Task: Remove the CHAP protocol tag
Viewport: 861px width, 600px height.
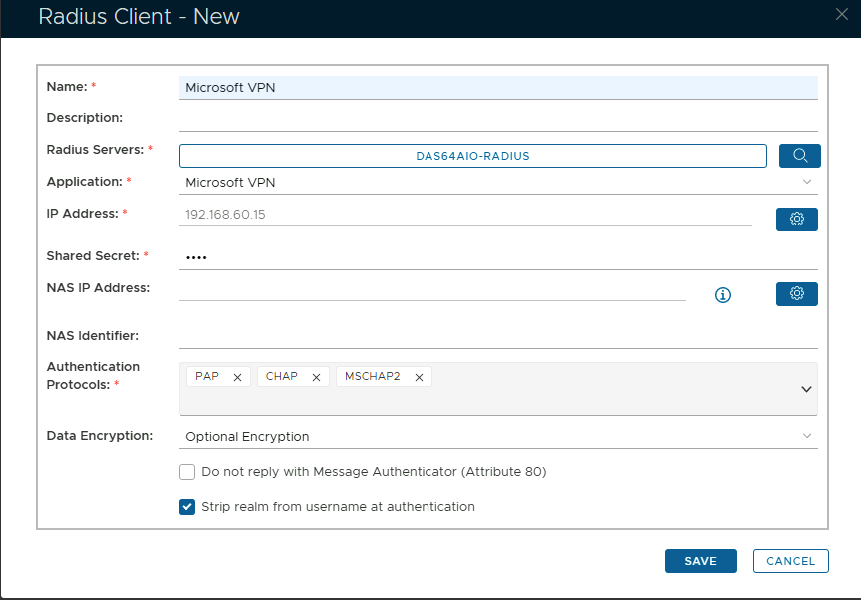Action: click(x=316, y=377)
